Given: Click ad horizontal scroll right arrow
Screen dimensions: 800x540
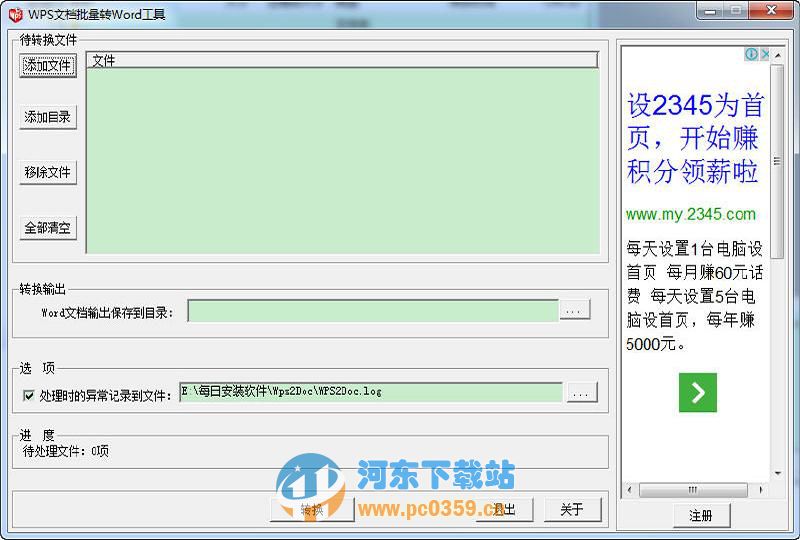Looking at the screenshot, I should tap(762, 490).
